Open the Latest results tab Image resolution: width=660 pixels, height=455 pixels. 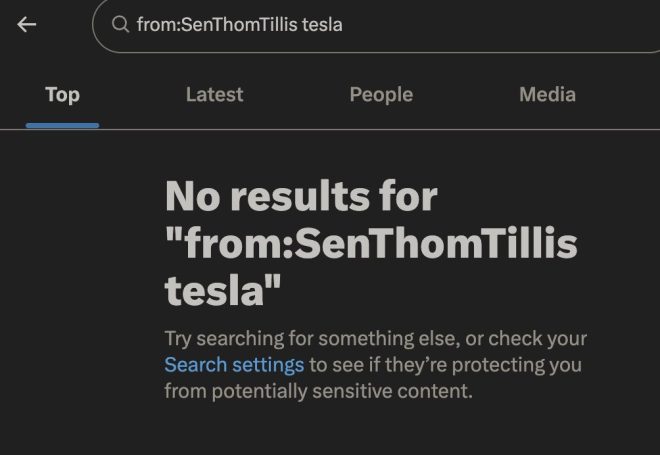(x=215, y=95)
